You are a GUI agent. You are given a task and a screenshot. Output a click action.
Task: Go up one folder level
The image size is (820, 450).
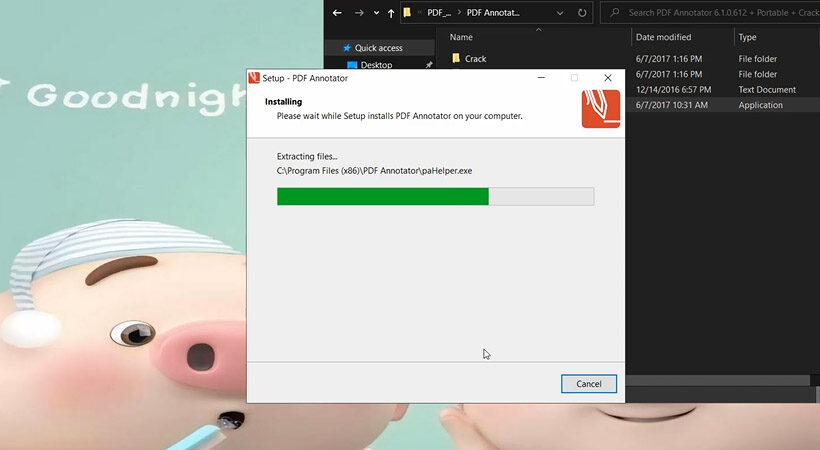(390, 13)
